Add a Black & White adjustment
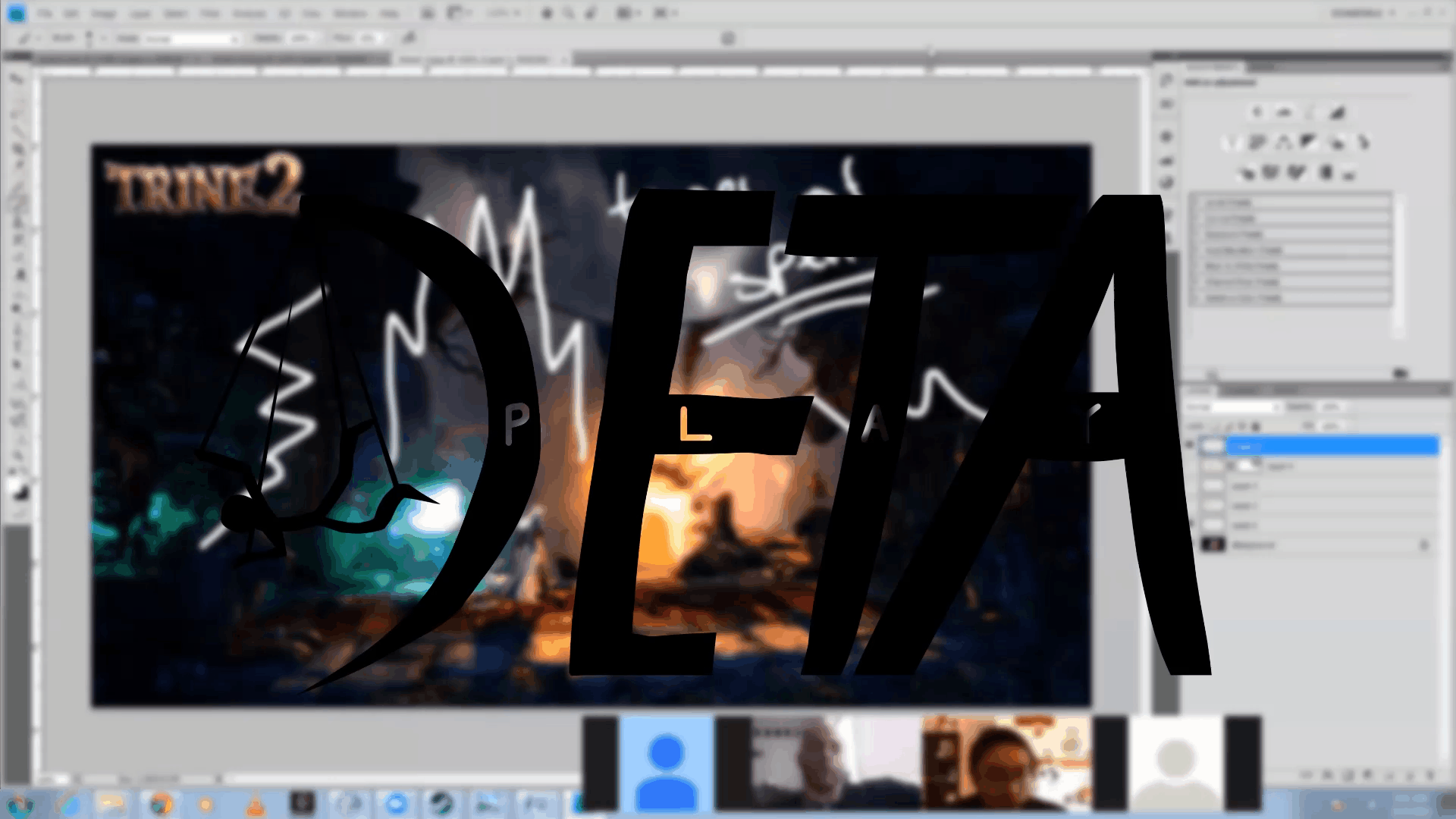This screenshot has width=1456, height=819. coord(1309,142)
